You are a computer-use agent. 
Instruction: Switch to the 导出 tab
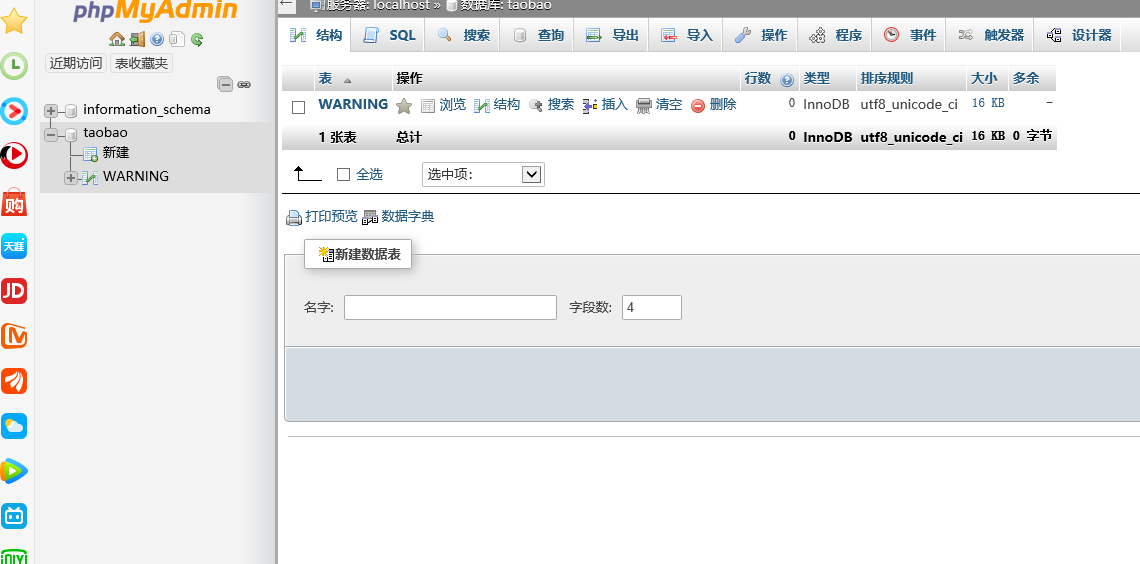tap(612, 35)
